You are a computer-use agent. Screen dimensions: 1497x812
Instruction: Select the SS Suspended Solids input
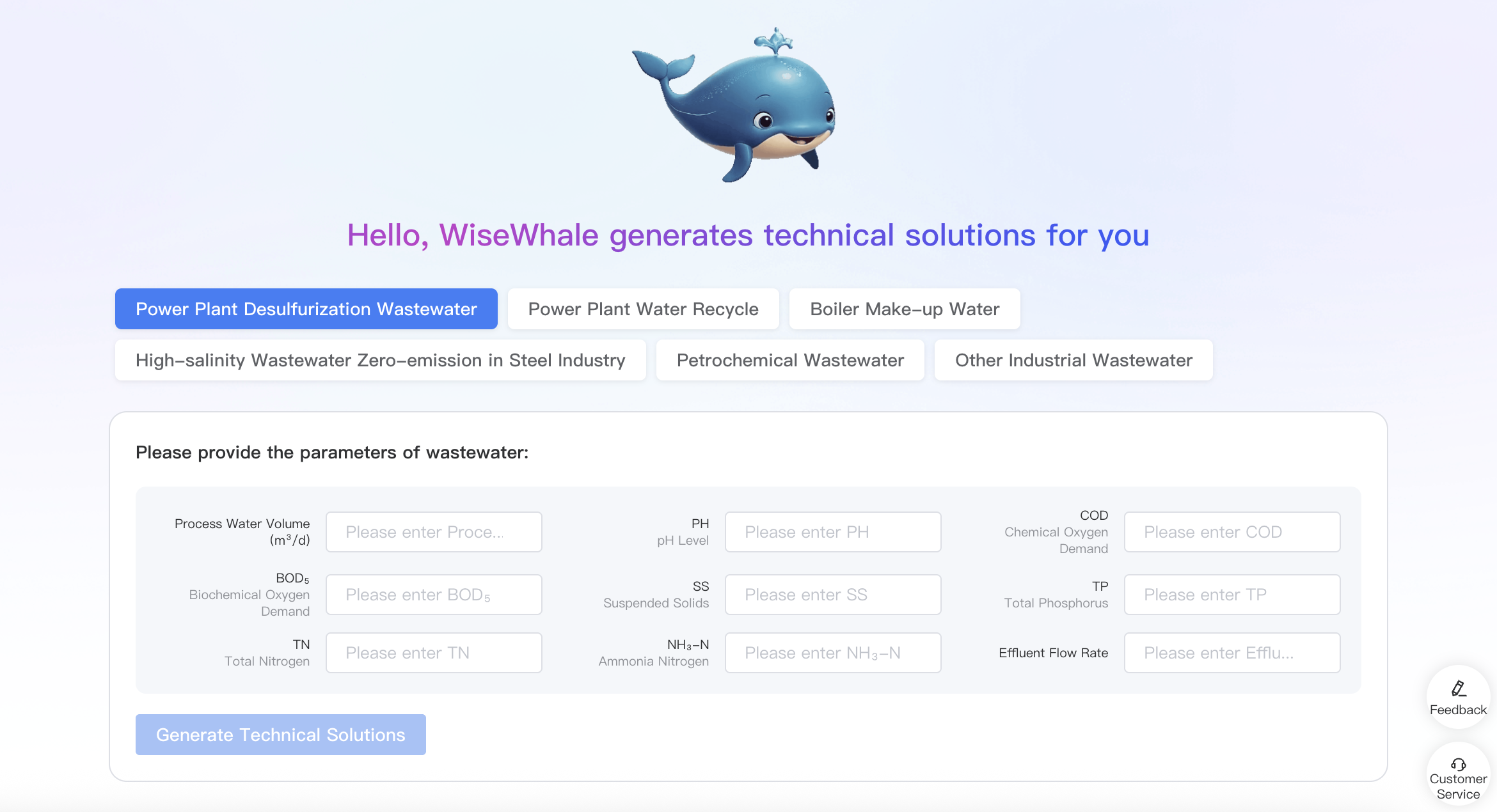[832, 595]
